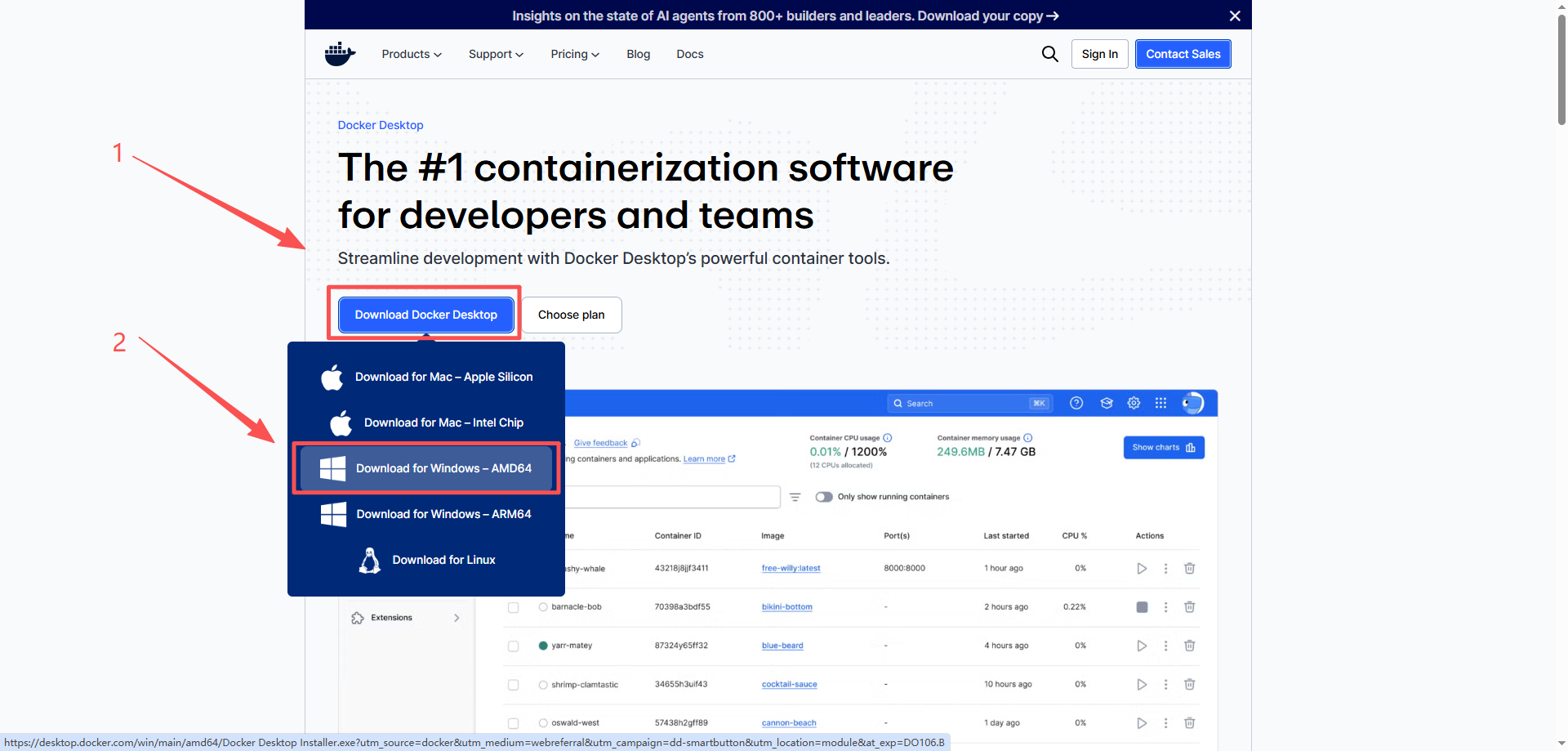Choose Download for Windows – ARM64
This screenshot has height=751, width=1568.
426,514
